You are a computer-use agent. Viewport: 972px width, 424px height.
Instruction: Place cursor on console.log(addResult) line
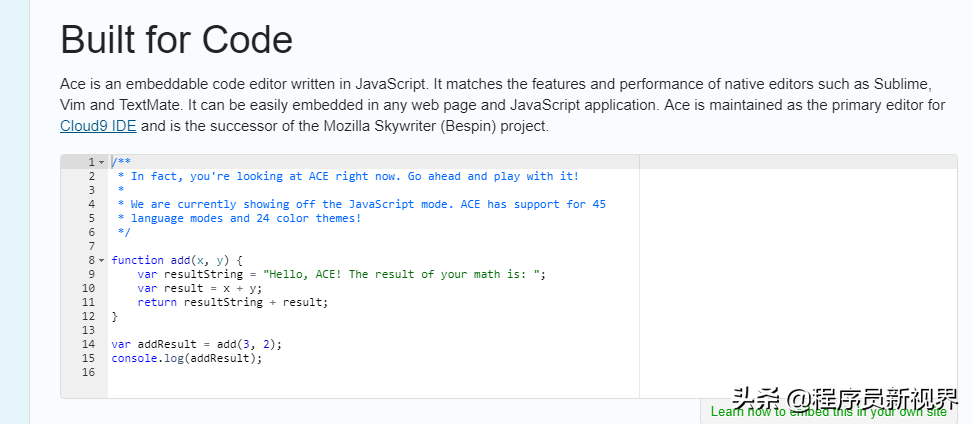coord(187,358)
